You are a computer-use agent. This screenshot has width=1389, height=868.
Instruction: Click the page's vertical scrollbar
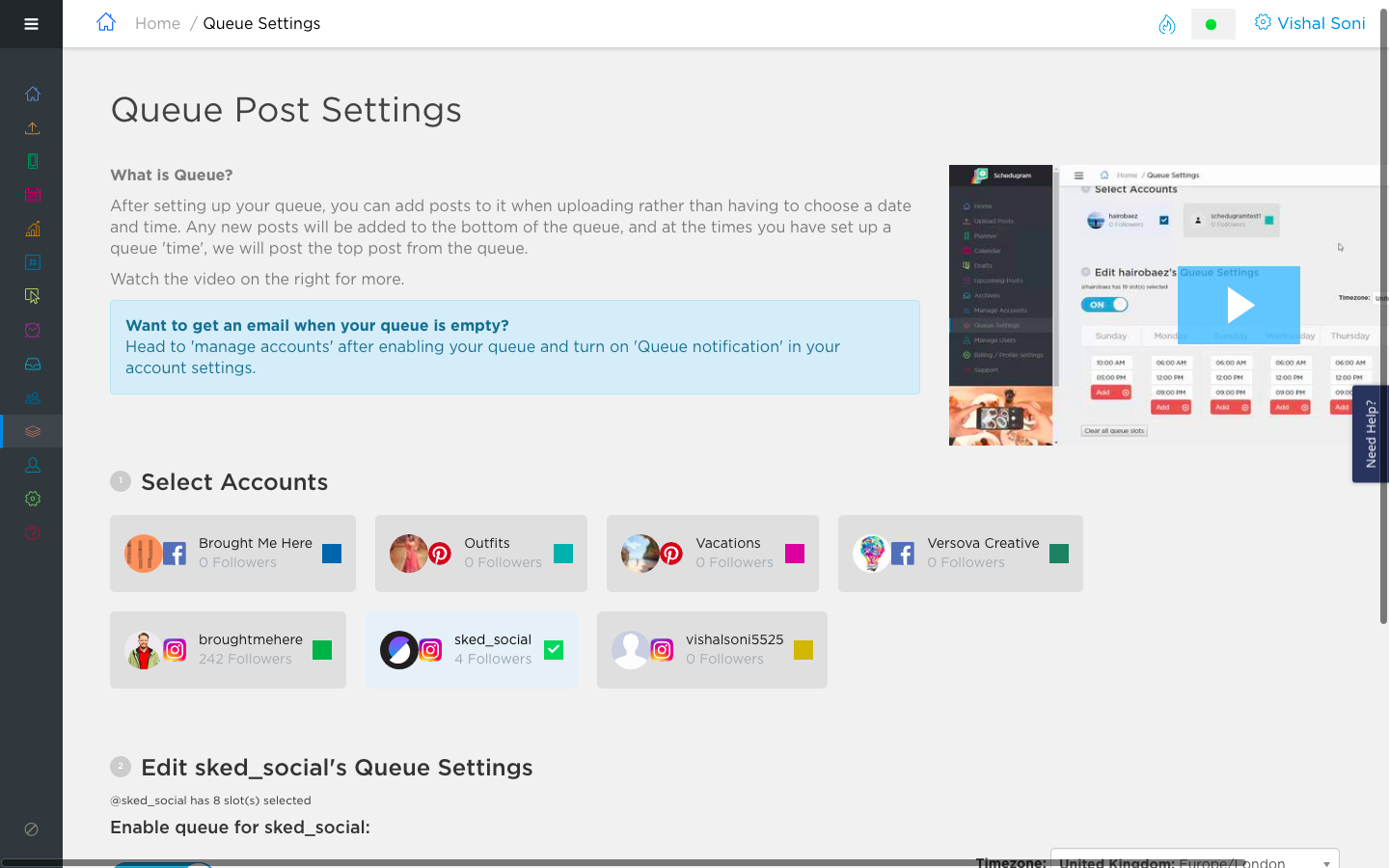[1383, 318]
